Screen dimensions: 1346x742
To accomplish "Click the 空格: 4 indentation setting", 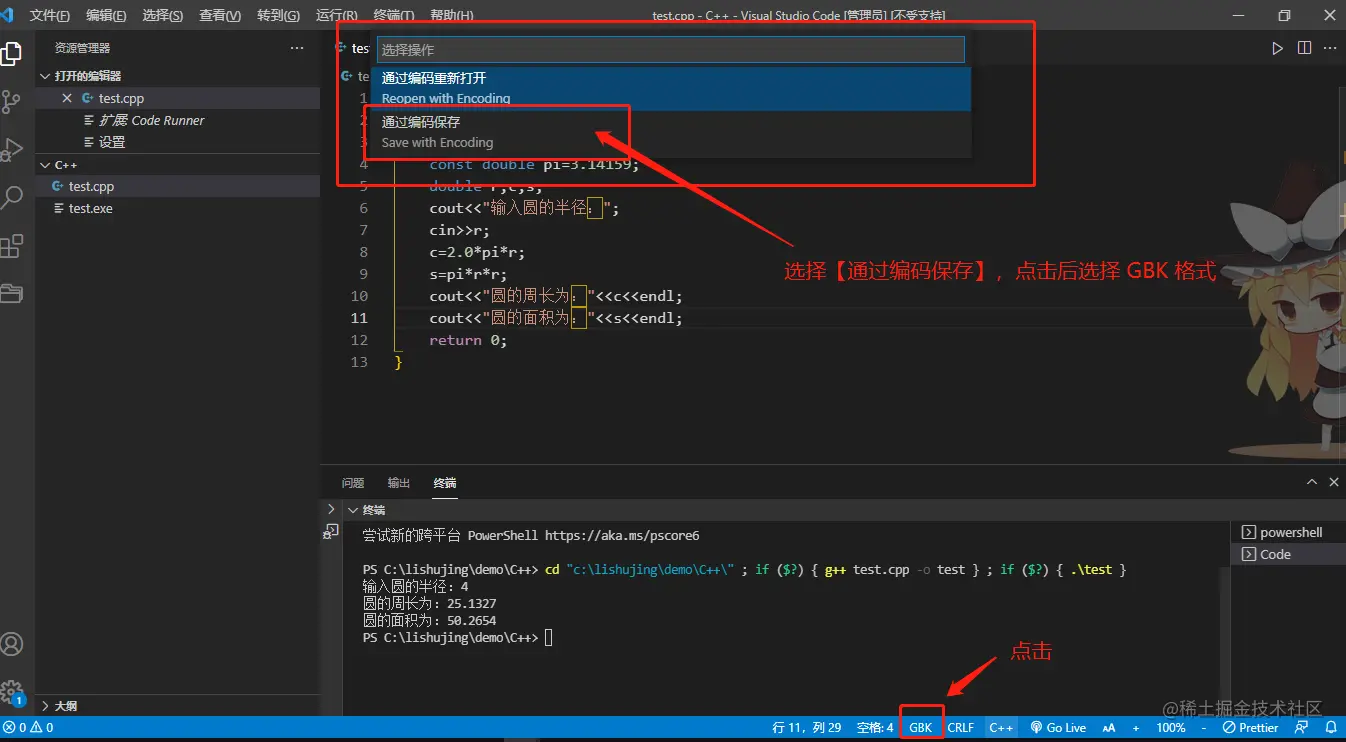I will [x=875, y=728].
